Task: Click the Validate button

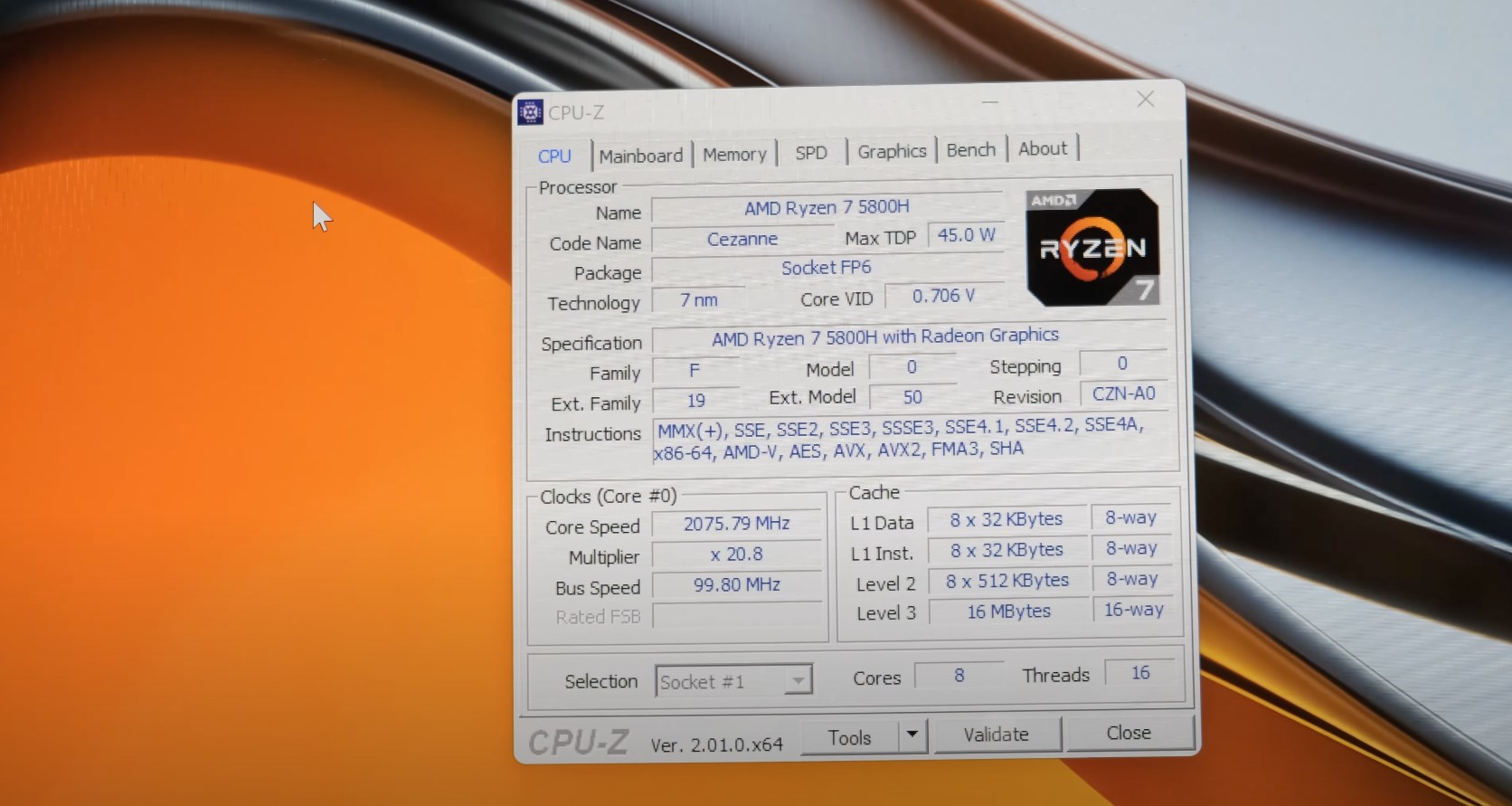Action: point(996,735)
